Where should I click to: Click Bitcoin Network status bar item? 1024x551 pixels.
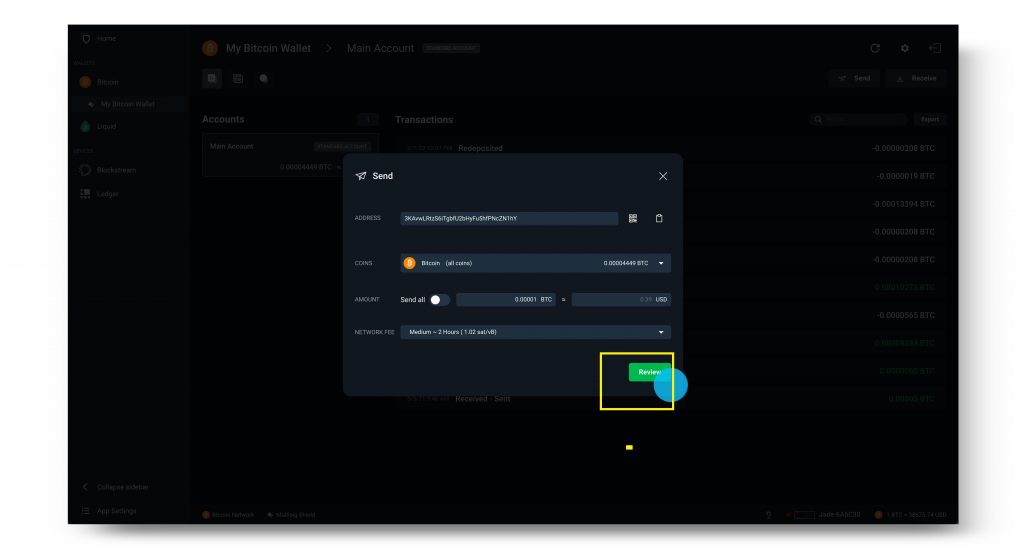229,515
